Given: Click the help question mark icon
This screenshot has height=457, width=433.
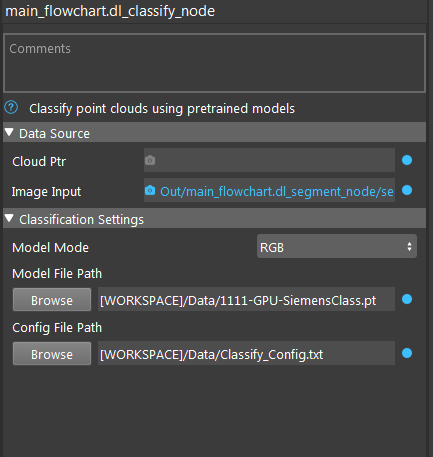Looking at the screenshot, I should tap(11, 108).
